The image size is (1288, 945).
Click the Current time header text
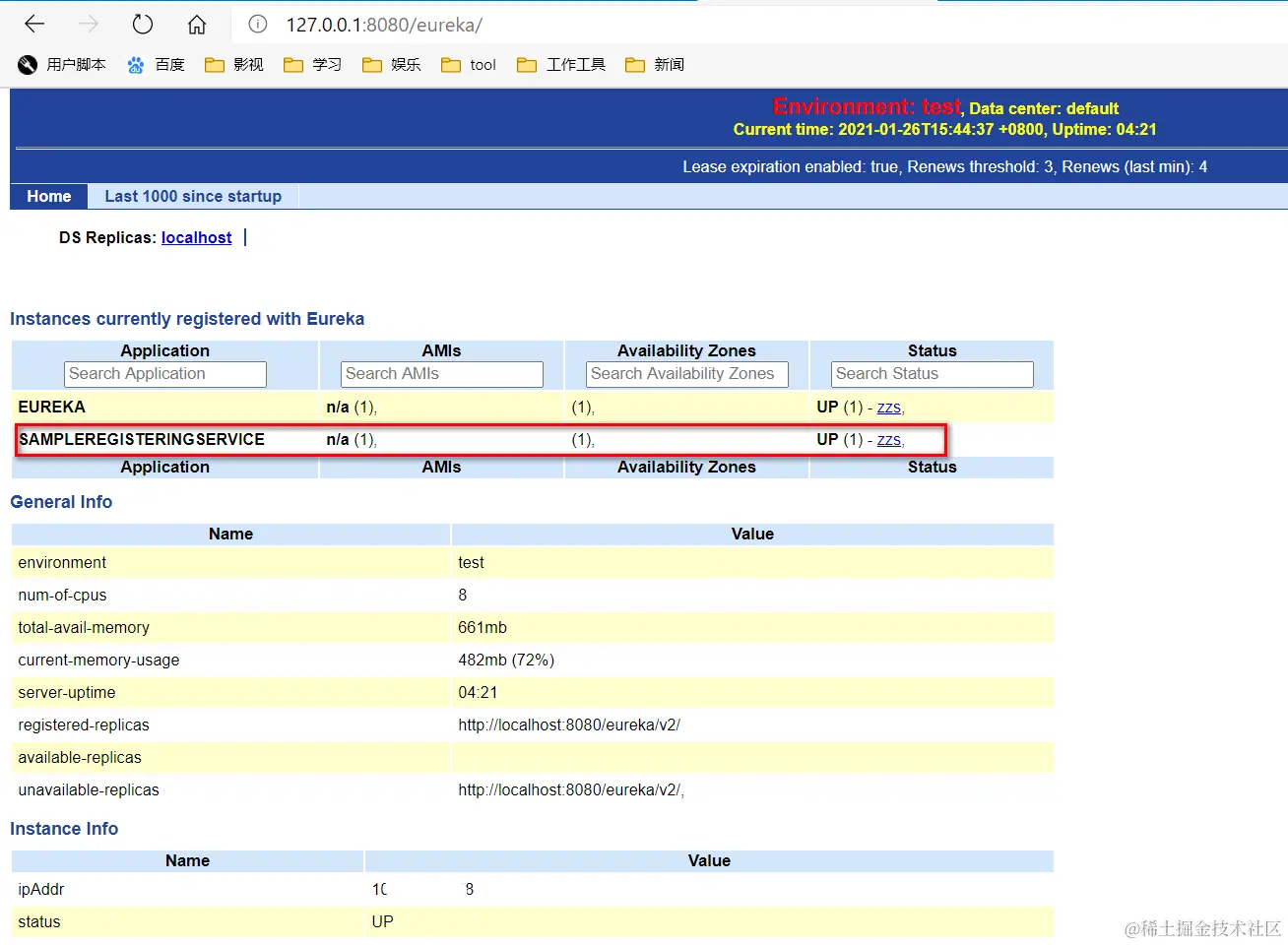pyautogui.click(x=945, y=129)
